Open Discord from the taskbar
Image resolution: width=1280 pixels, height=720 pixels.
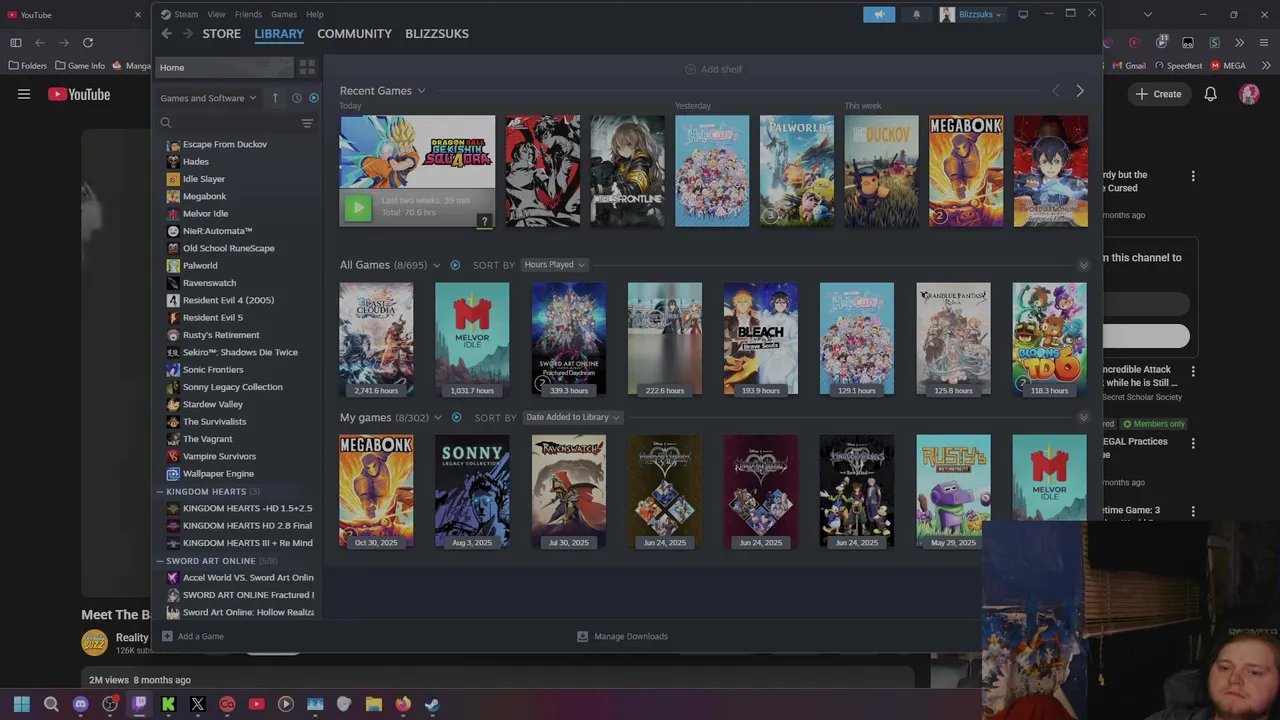click(81, 704)
